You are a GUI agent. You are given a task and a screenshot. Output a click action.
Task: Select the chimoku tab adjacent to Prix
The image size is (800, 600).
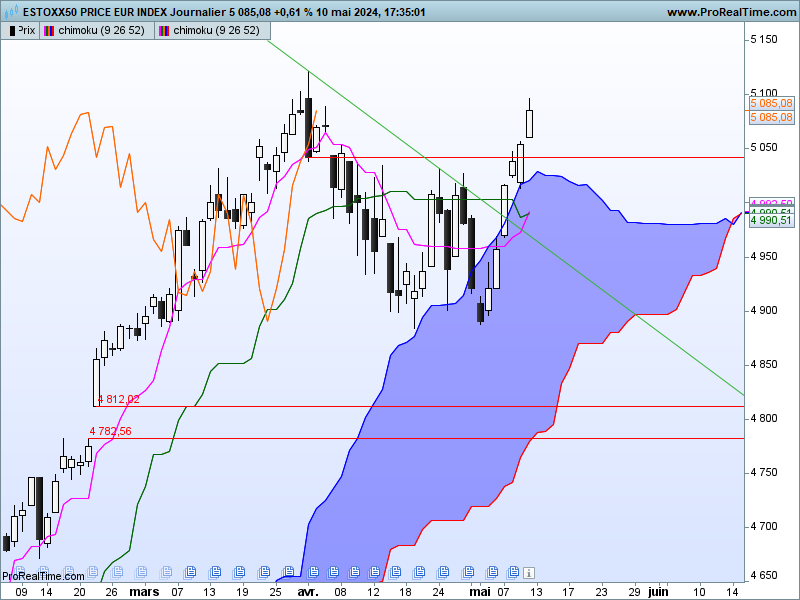click(96, 31)
